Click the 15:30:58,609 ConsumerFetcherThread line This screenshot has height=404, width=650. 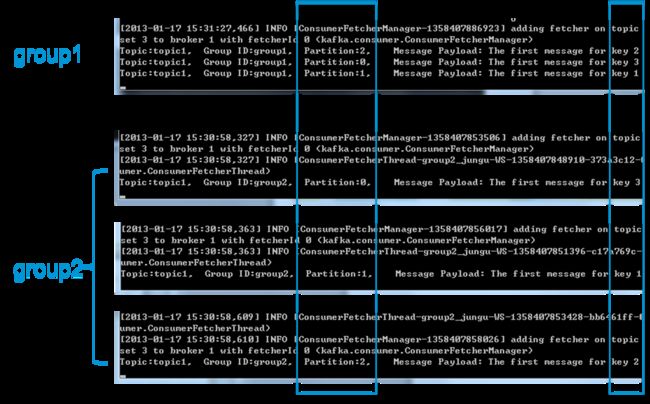click(x=381, y=317)
